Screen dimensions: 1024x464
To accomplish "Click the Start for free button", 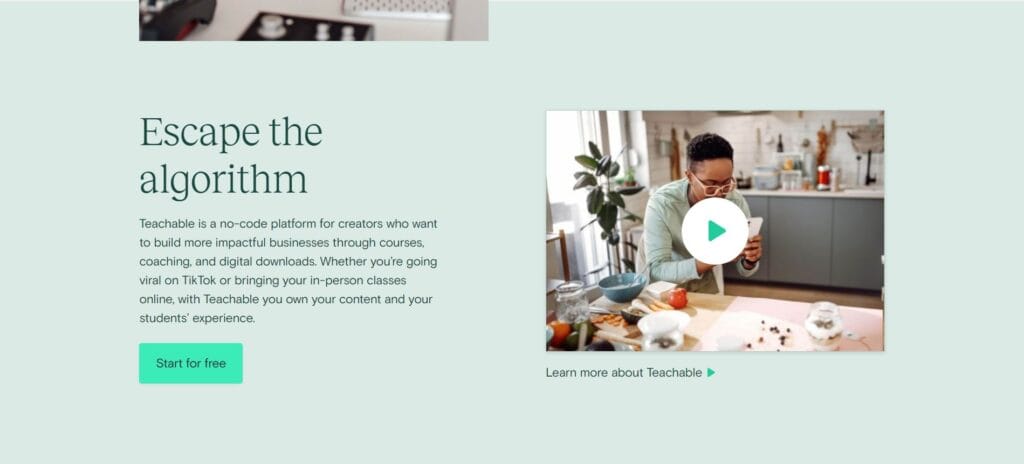I will tap(191, 363).
